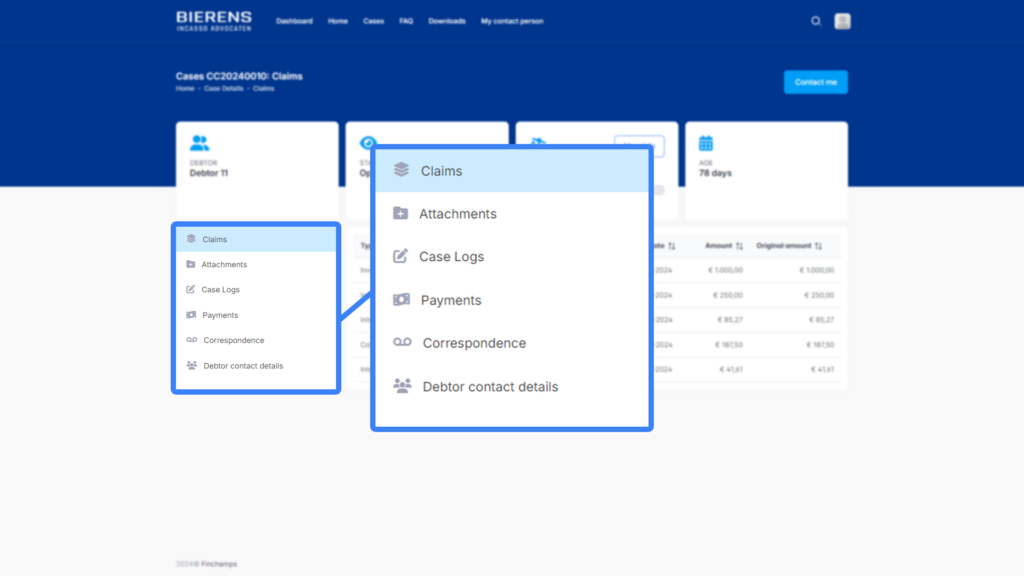Open FAQ from the top navigation
This screenshot has width=1024, height=576.
[x=406, y=21]
